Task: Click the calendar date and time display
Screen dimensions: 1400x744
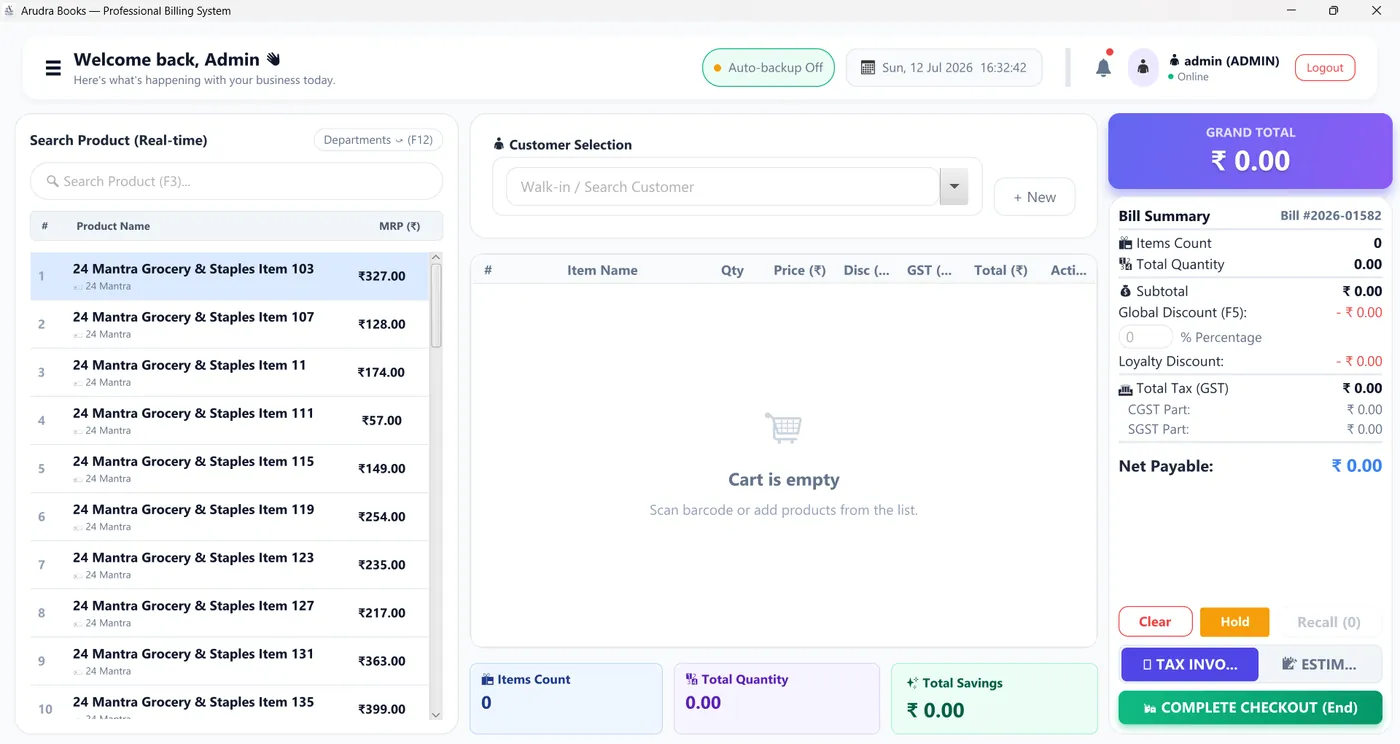Action: 944,68
